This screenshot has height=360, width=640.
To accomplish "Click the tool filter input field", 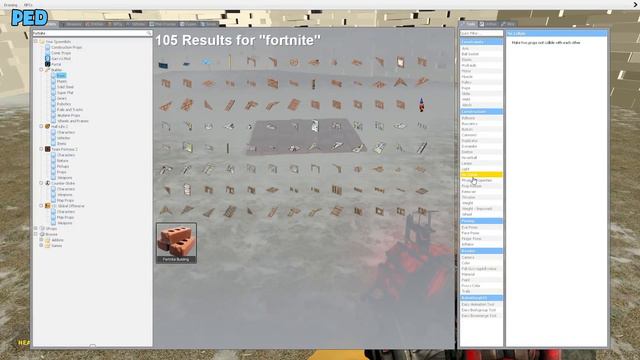I will click(481, 33).
